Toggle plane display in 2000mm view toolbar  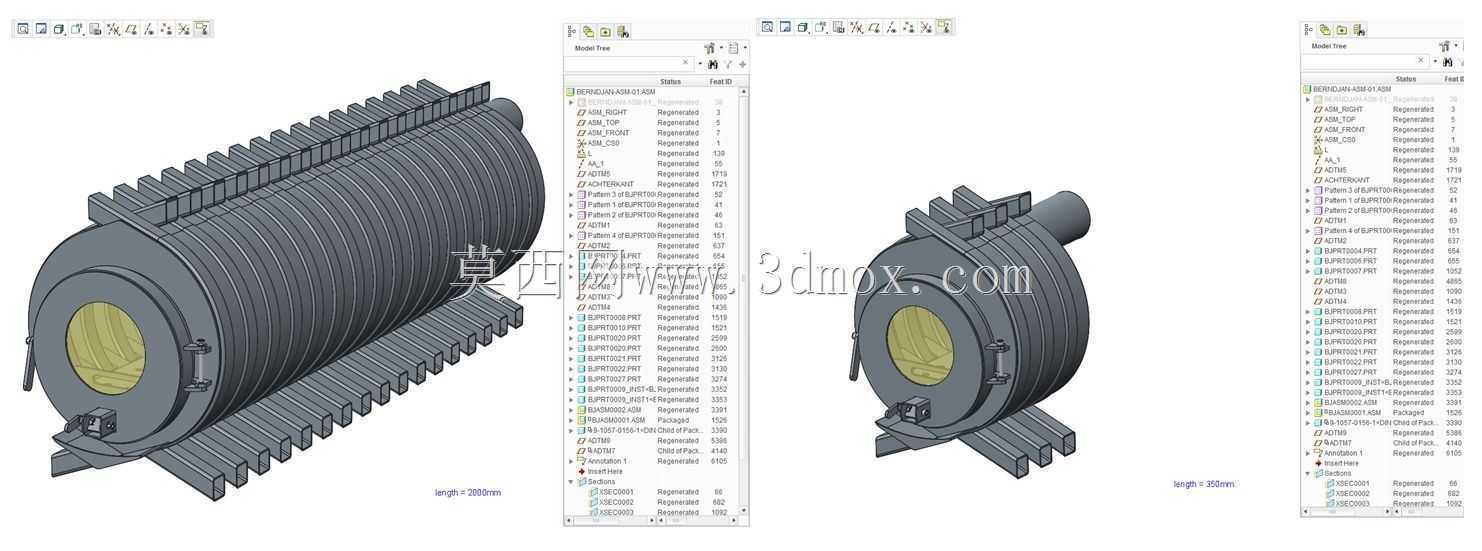(131, 29)
